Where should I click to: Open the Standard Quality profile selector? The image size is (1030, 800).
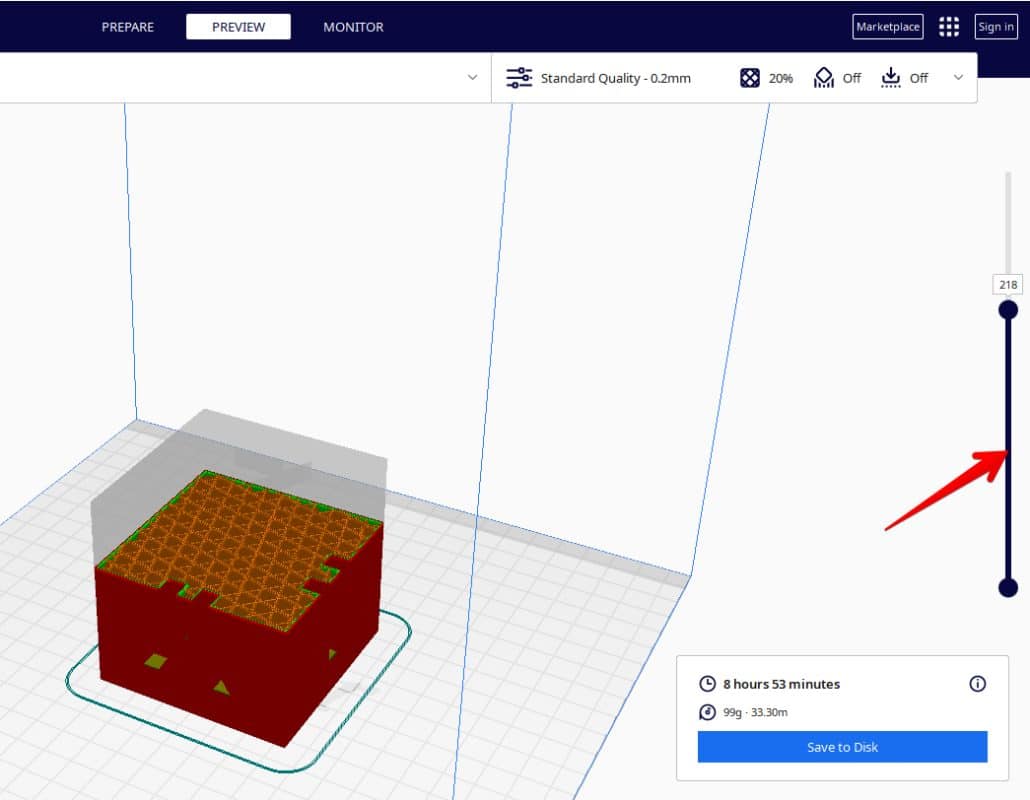617,77
